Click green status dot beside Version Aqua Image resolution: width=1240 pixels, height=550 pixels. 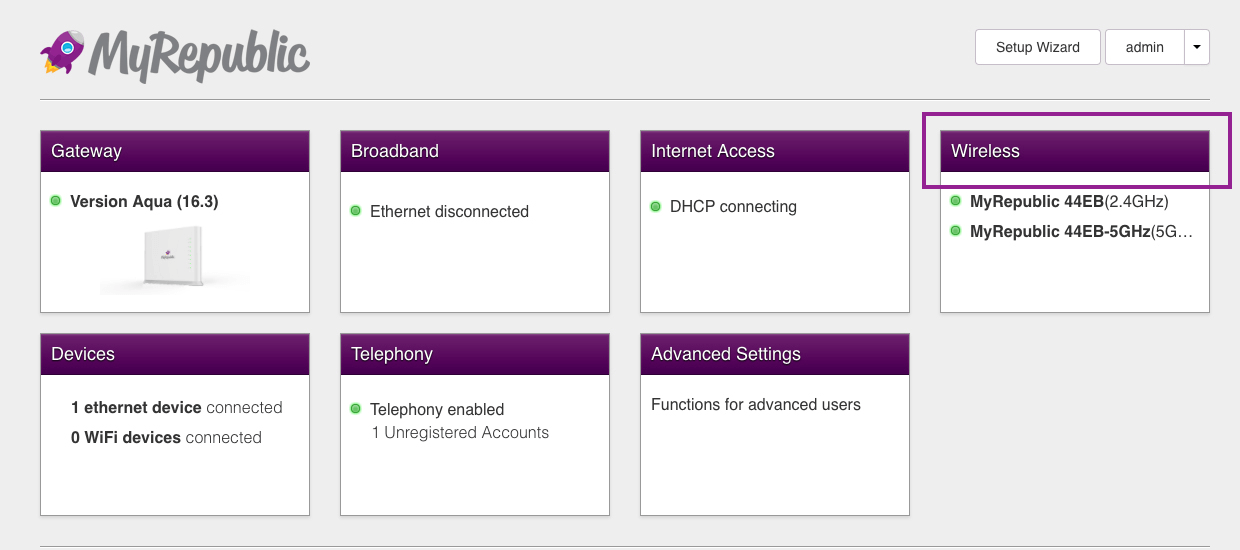pos(56,201)
